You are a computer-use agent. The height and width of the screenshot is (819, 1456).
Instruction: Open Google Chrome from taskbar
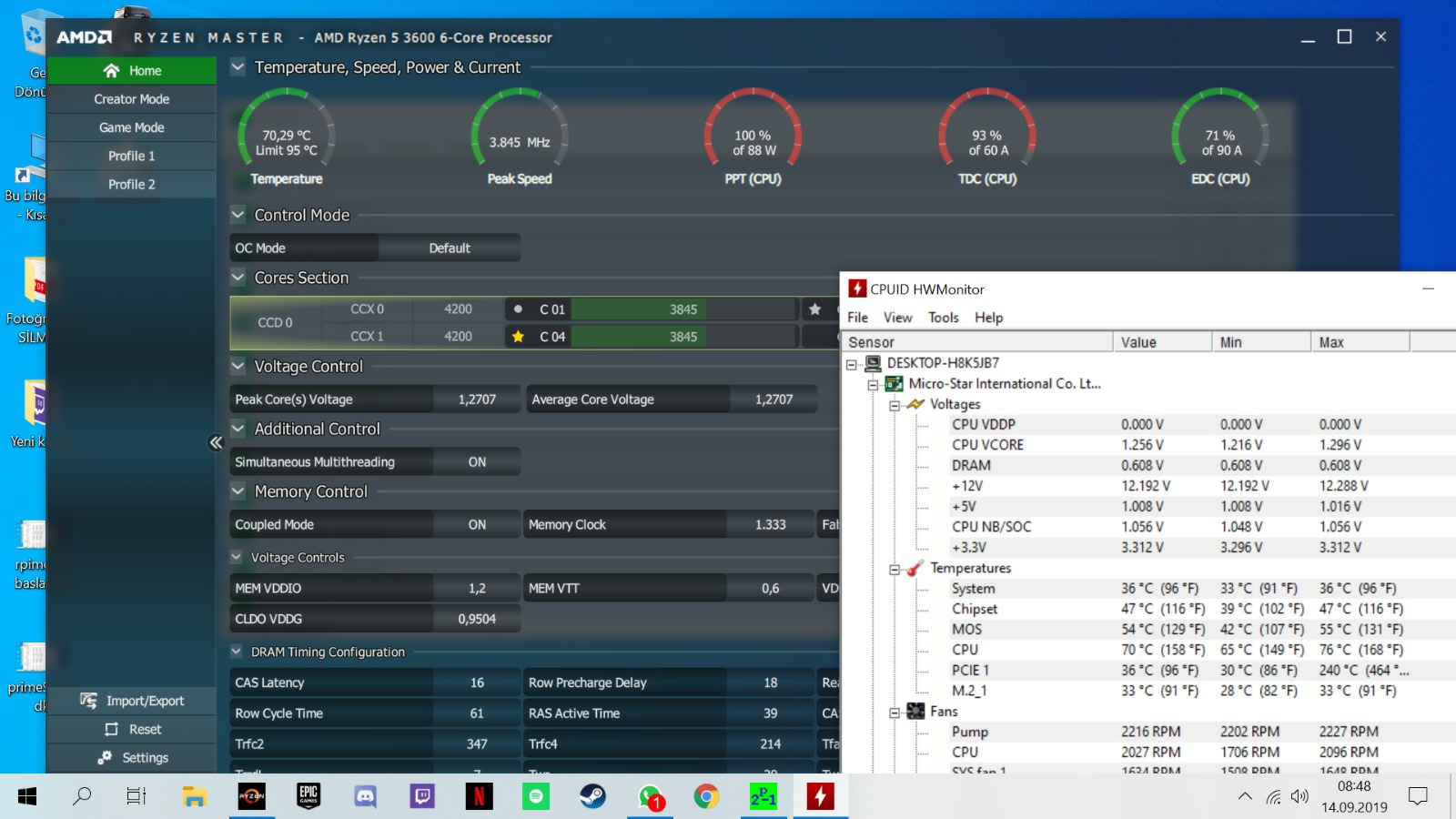click(x=706, y=797)
